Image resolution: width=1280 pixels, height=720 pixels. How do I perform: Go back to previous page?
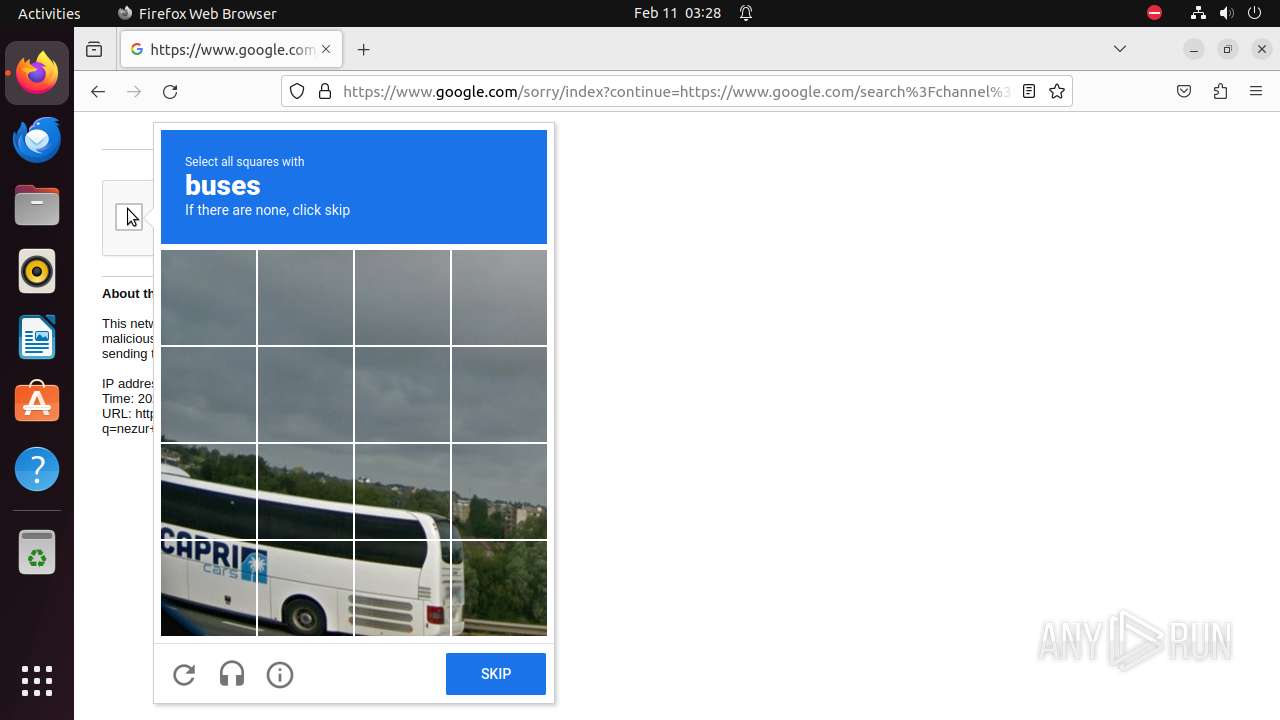pyautogui.click(x=97, y=91)
